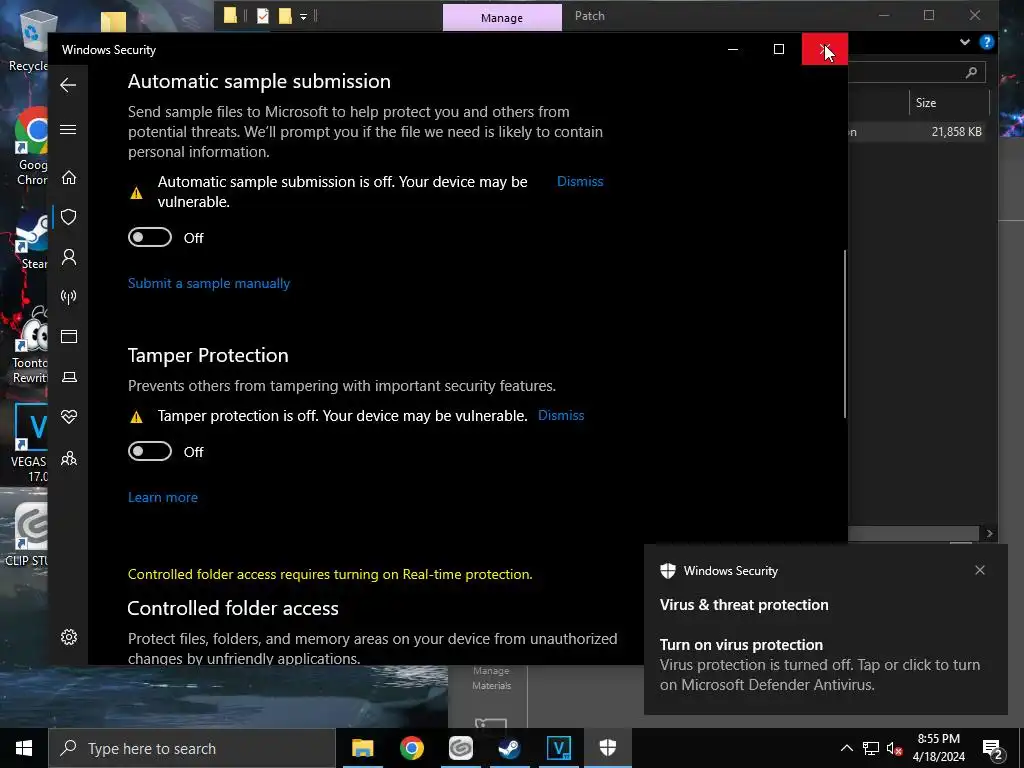Screen dimensions: 1024x768
Task: Click the Size column header
Action: point(948,103)
